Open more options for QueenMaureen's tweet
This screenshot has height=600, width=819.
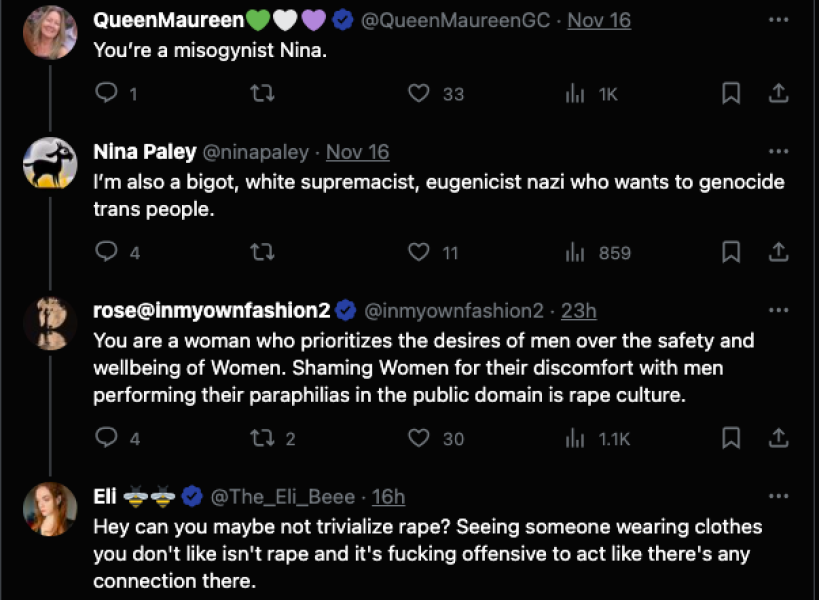pyautogui.click(x=778, y=20)
